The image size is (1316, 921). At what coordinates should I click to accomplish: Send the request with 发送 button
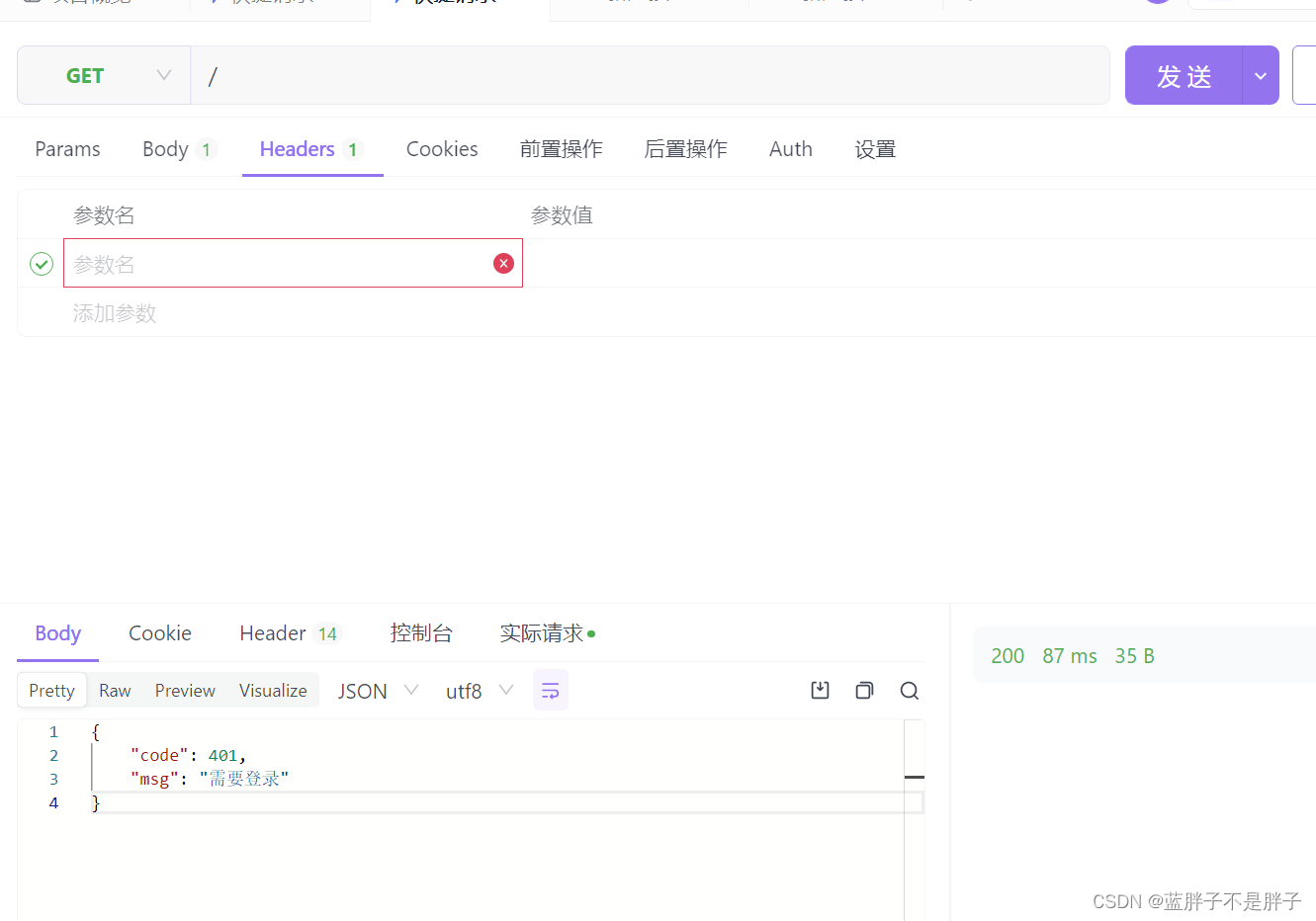(x=1184, y=75)
